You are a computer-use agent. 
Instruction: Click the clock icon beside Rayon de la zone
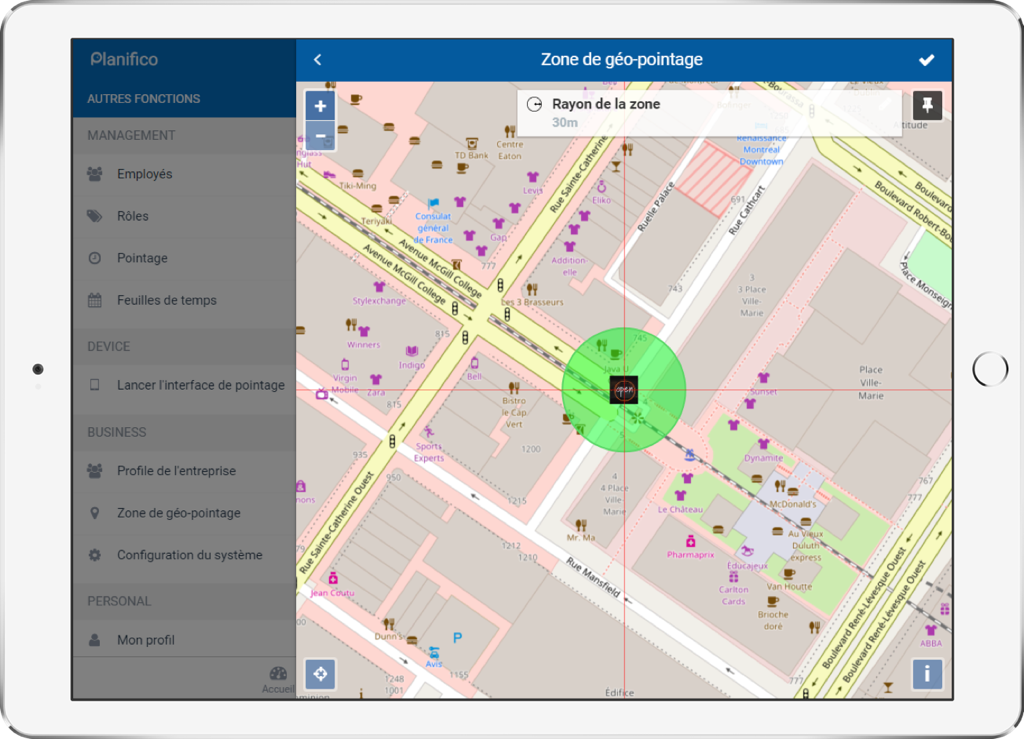click(x=534, y=104)
